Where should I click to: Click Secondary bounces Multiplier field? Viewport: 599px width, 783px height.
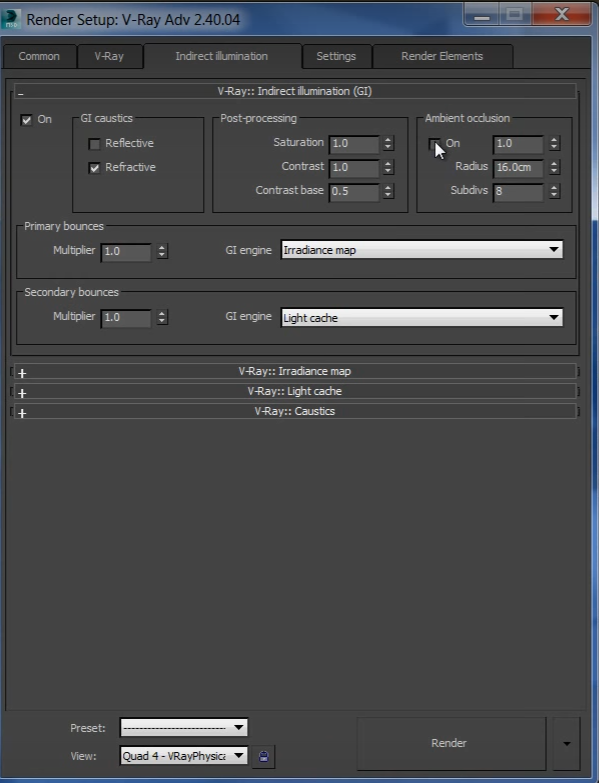[126, 318]
